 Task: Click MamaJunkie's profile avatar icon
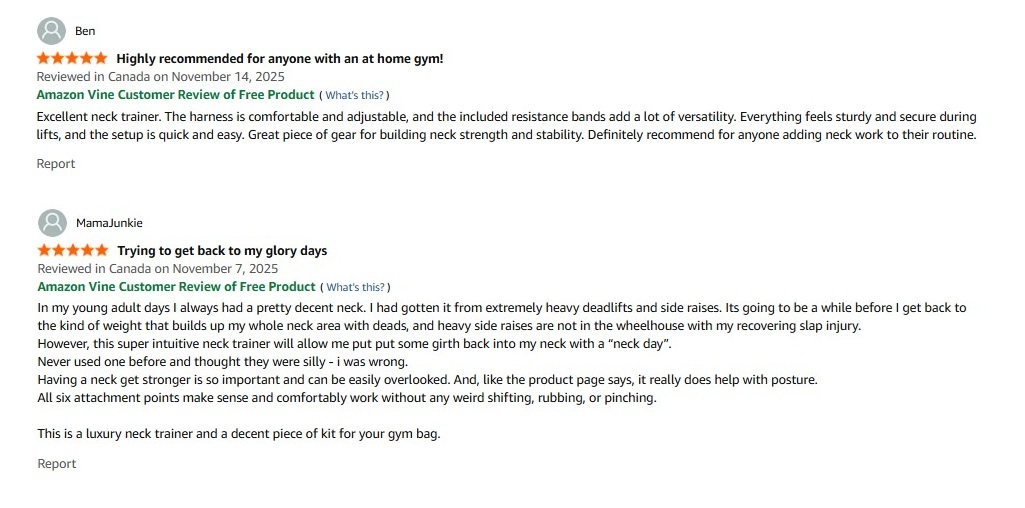(x=52, y=223)
